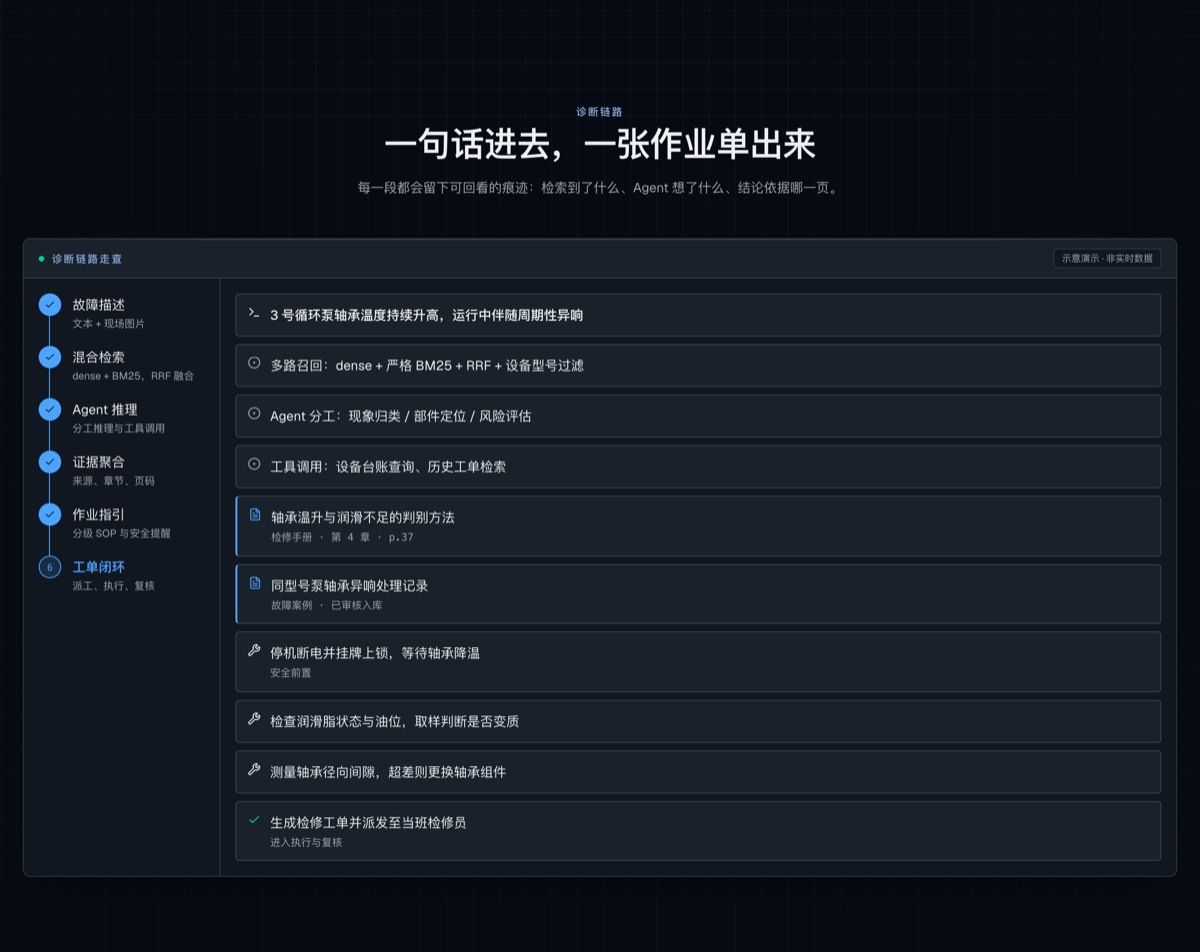Image resolution: width=1200 pixels, height=952 pixels.
Task: Click the 进入执行与复核 caption
Action: (306, 842)
